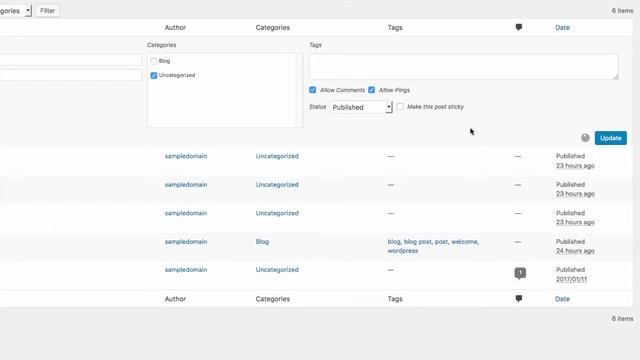This screenshot has height=360, width=640.
Task: Click the Categories column header at bottom
Action: (273, 299)
